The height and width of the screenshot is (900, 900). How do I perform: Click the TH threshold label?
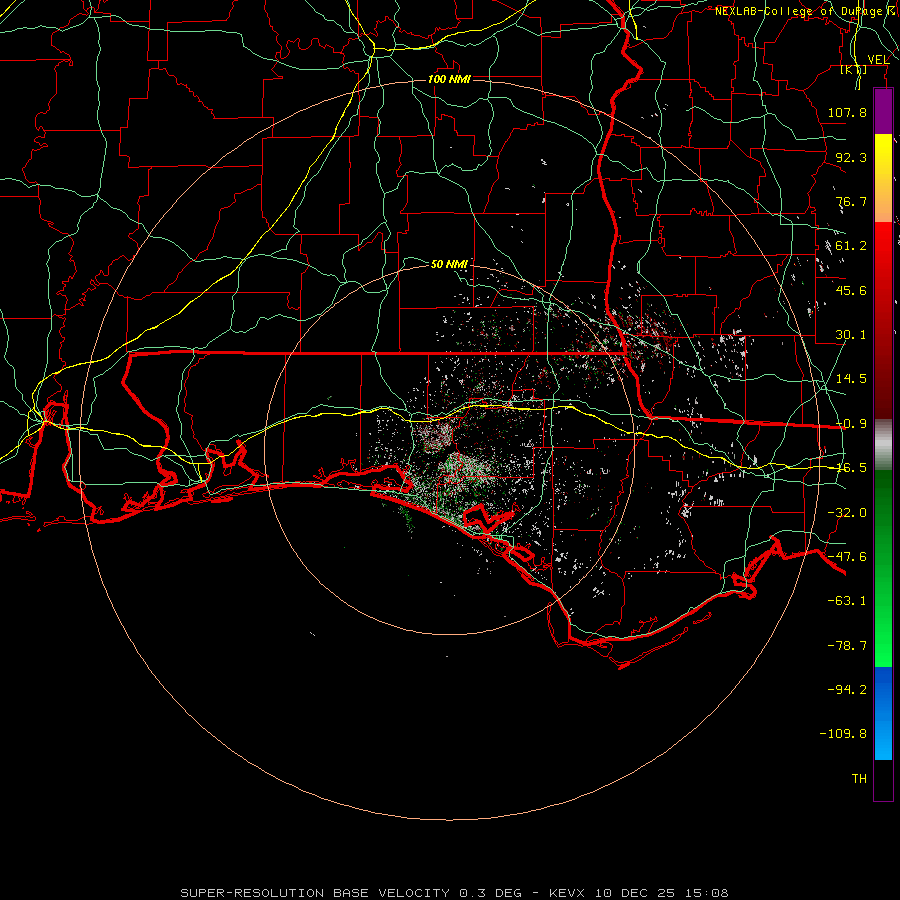click(x=859, y=779)
